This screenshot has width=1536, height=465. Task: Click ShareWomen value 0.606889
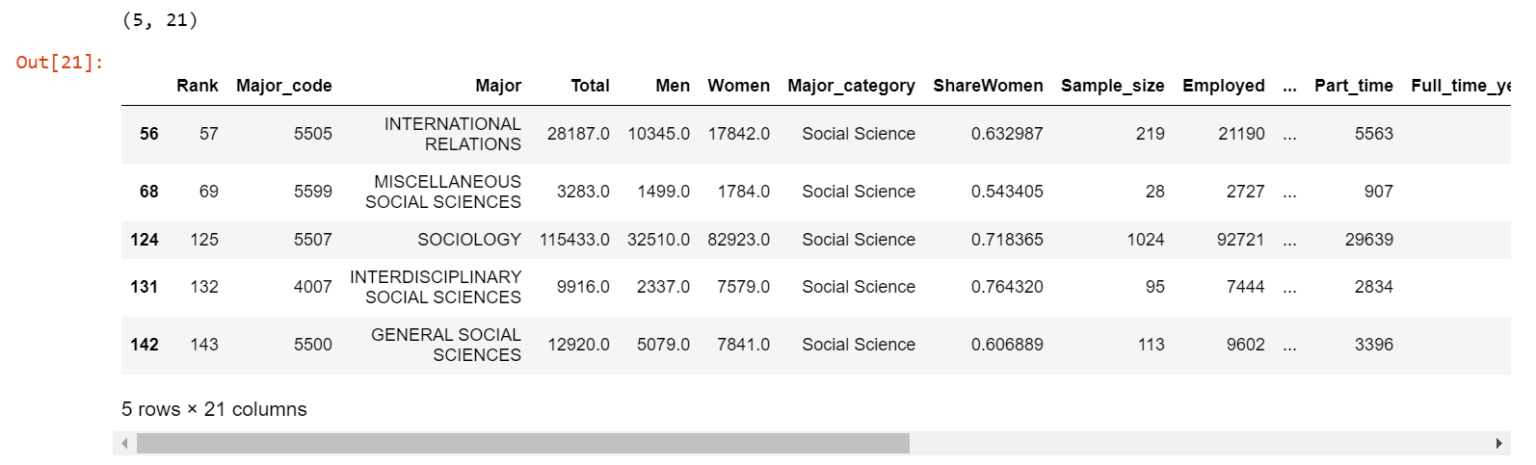point(1007,345)
